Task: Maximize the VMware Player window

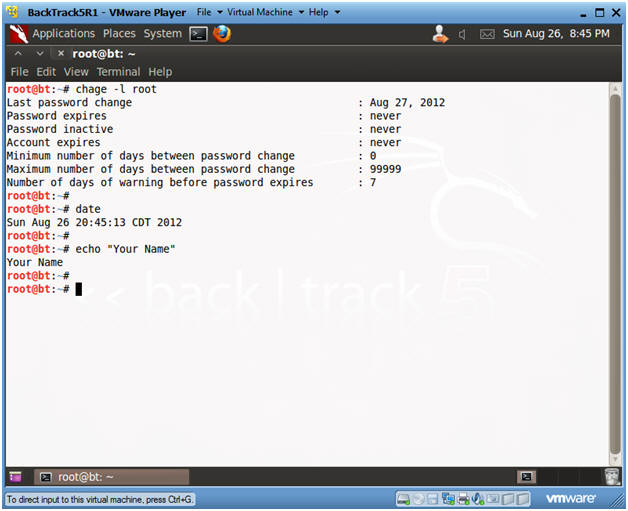Action: point(600,13)
